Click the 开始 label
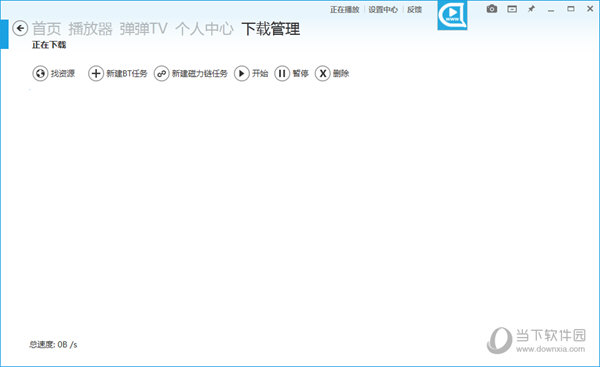The width and height of the screenshot is (600, 367). (260, 73)
